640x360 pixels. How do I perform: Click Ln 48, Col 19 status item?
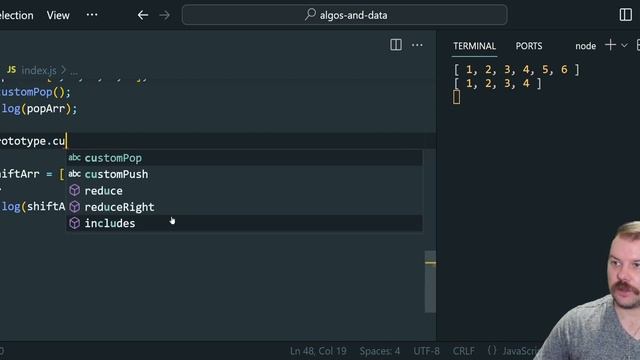click(x=318, y=351)
